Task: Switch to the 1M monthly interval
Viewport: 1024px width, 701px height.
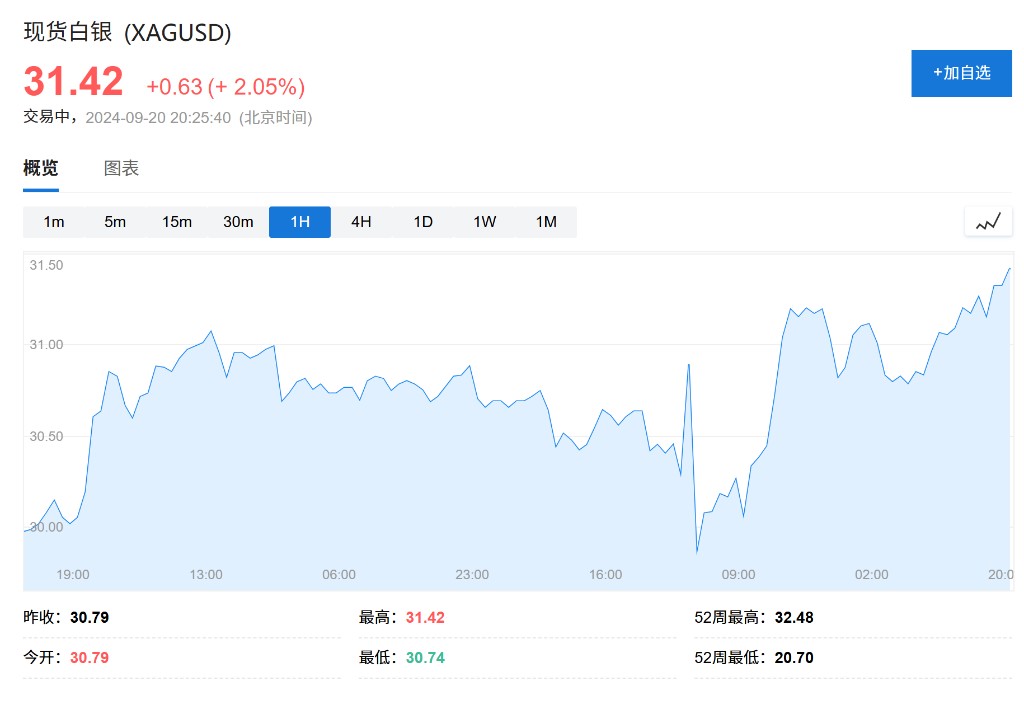Action: (x=546, y=222)
